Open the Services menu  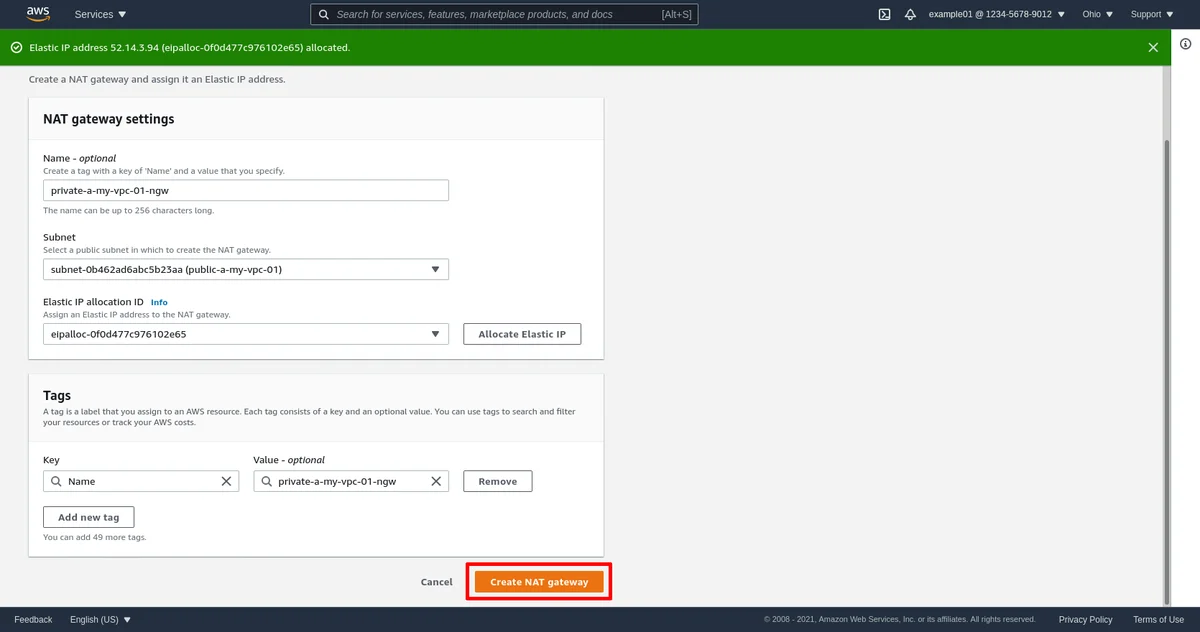(x=100, y=14)
